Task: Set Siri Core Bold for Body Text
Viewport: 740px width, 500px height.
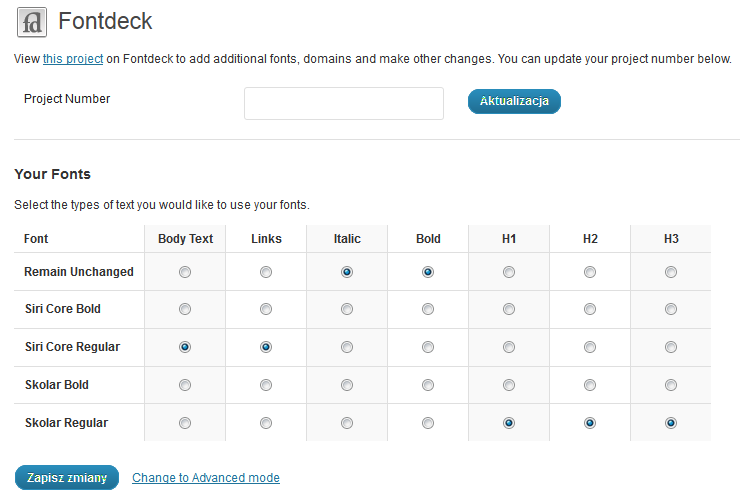Action: [x=185, y=310]
